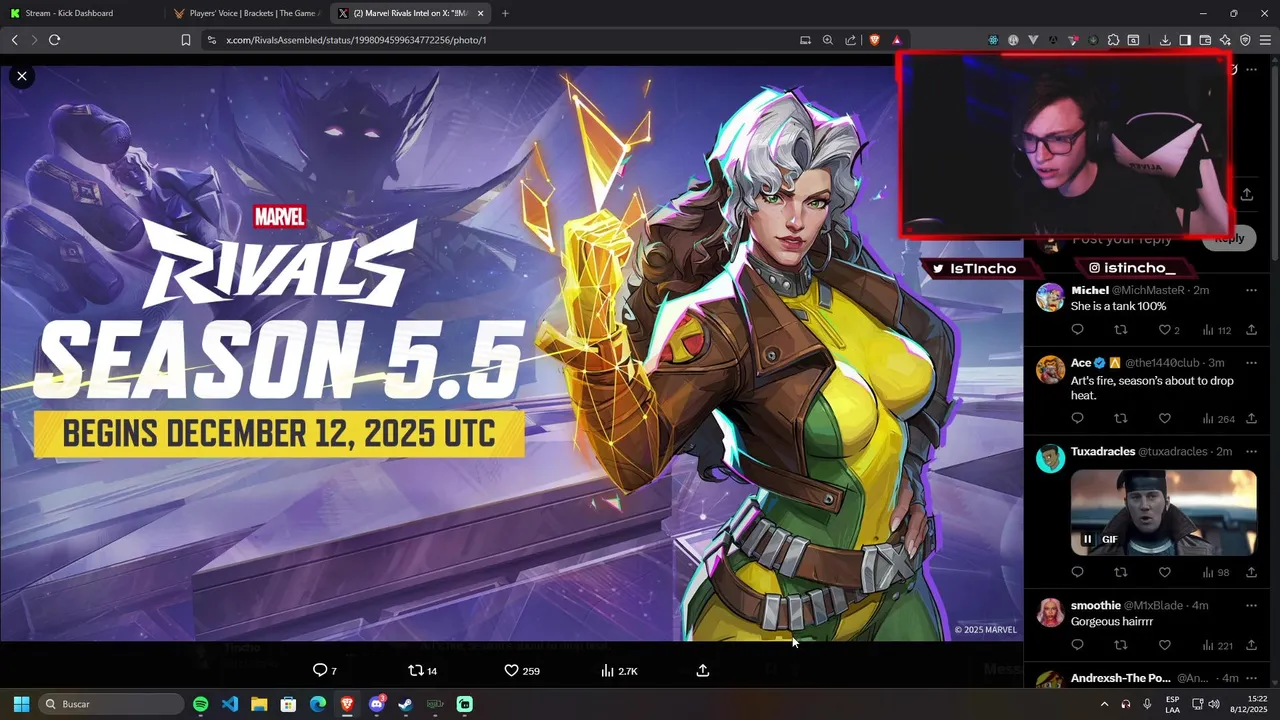This screenshot has height=720, width=1280.
Task: Share Tuxadracles' reply
Action: click(1251, 572)
